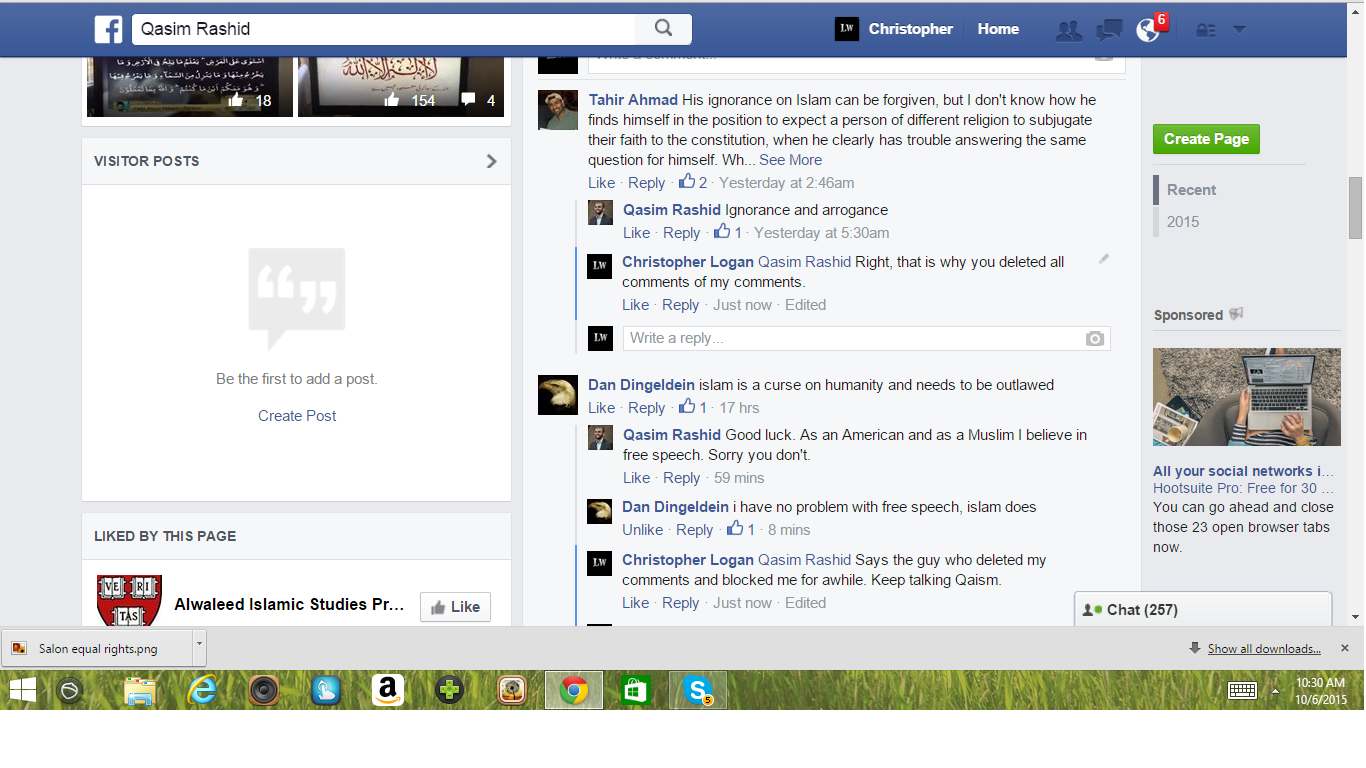The width and height of the screenshot is (1366, 768).
Task: Open the Windows Start button
Action: tap(22, 690)
